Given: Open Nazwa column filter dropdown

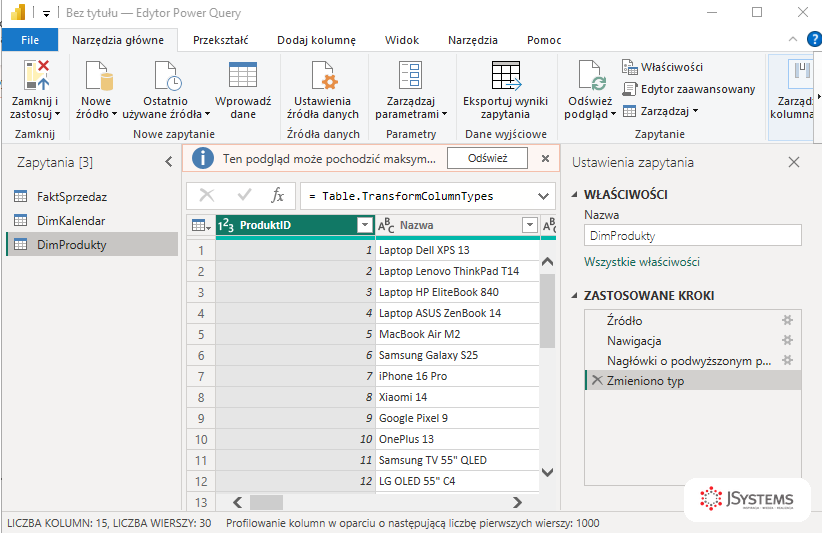Looking at the screenshot, I should 530,225.
